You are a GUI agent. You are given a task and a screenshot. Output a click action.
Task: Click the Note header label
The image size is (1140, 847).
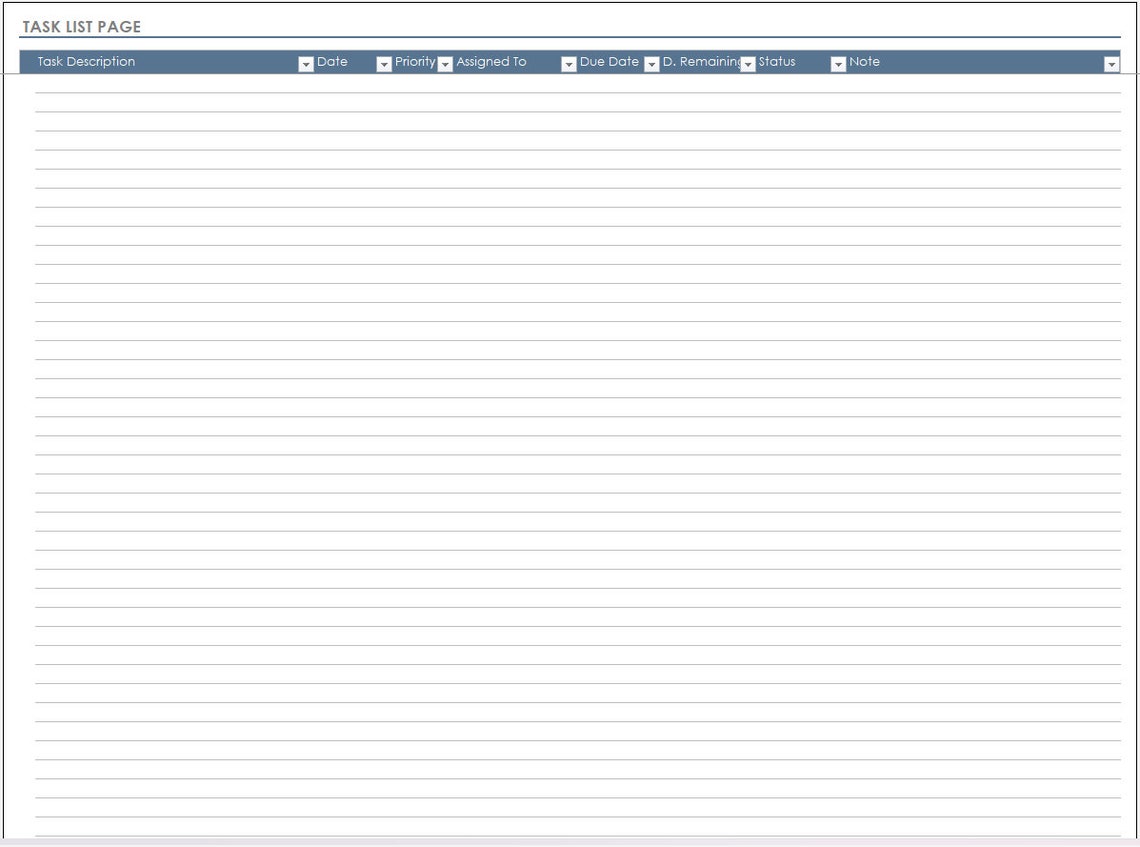tap(864, 61)
